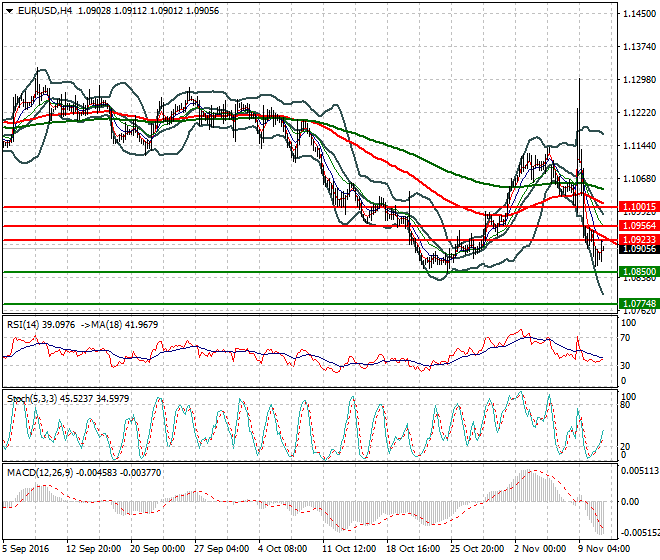Click the 4 Oct 08:00 time label
Image resolution: width=660 pixels, height=560 pixels.
click(282, 549)
